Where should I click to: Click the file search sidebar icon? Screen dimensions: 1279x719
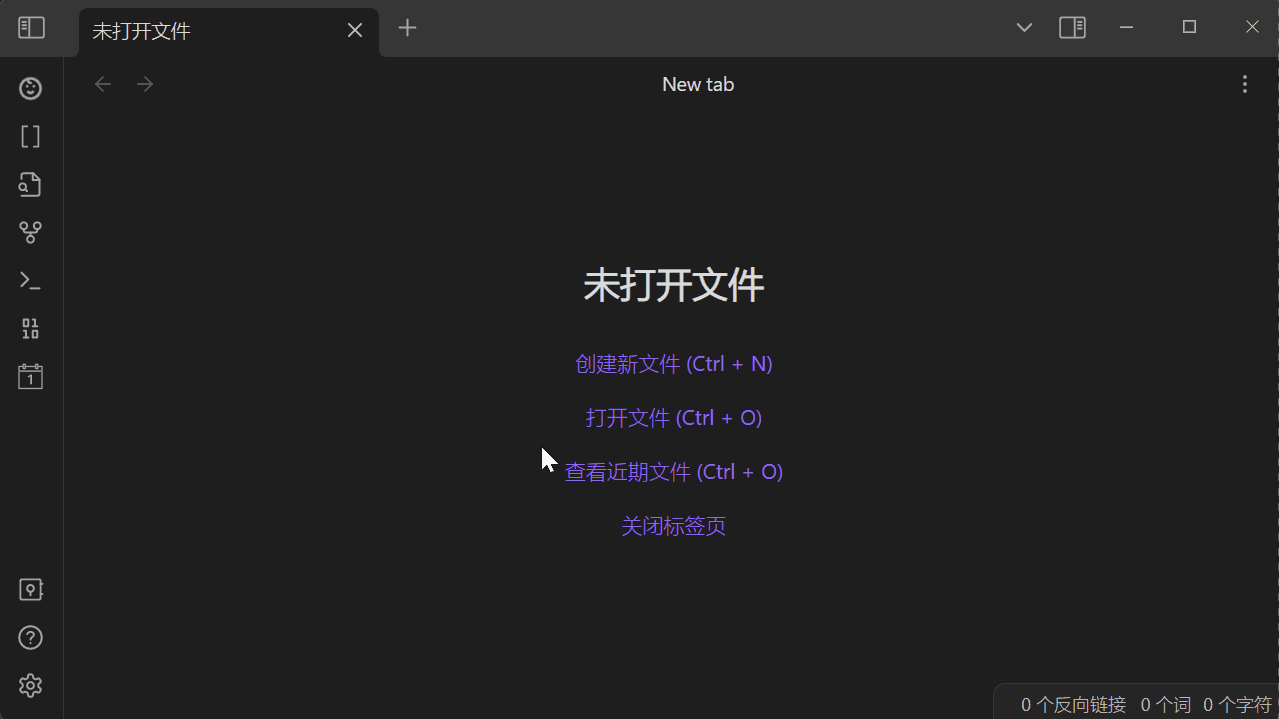point(30,184)
